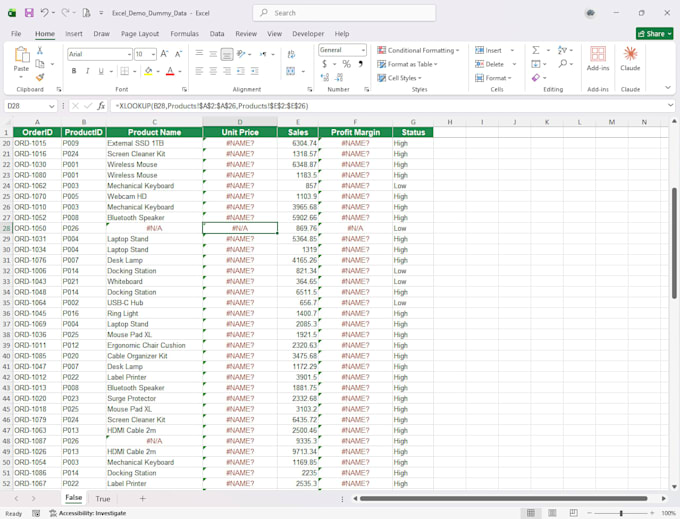This screenshot has height=519, width=680.
Task: Click the AutoSum sigma icon
Action: point(536,50)
